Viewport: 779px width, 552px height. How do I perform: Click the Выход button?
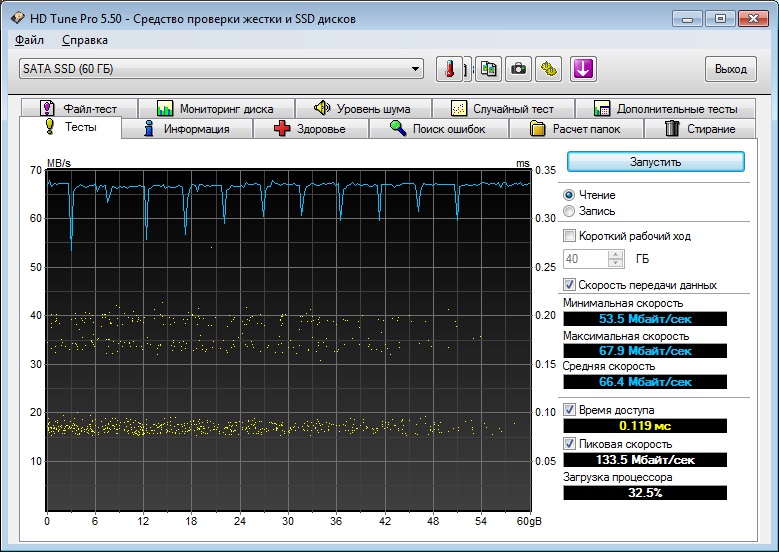[x=731, y=69]
